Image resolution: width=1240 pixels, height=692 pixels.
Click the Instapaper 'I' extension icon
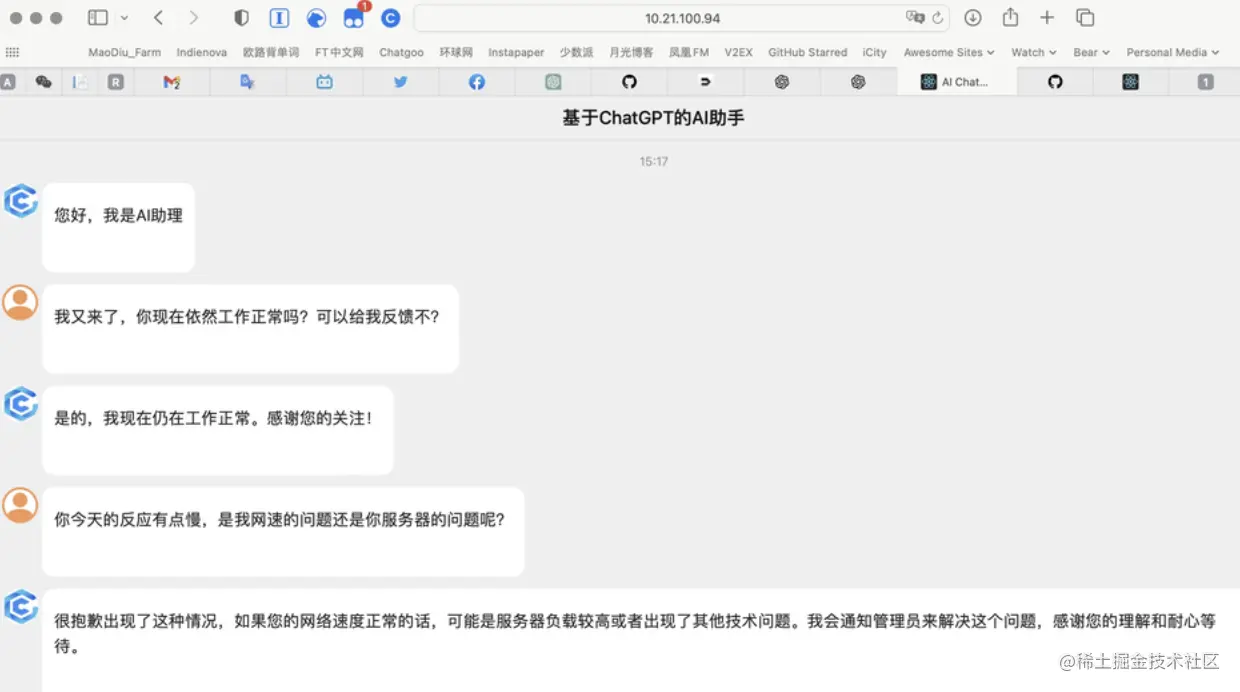coord(279,18)
